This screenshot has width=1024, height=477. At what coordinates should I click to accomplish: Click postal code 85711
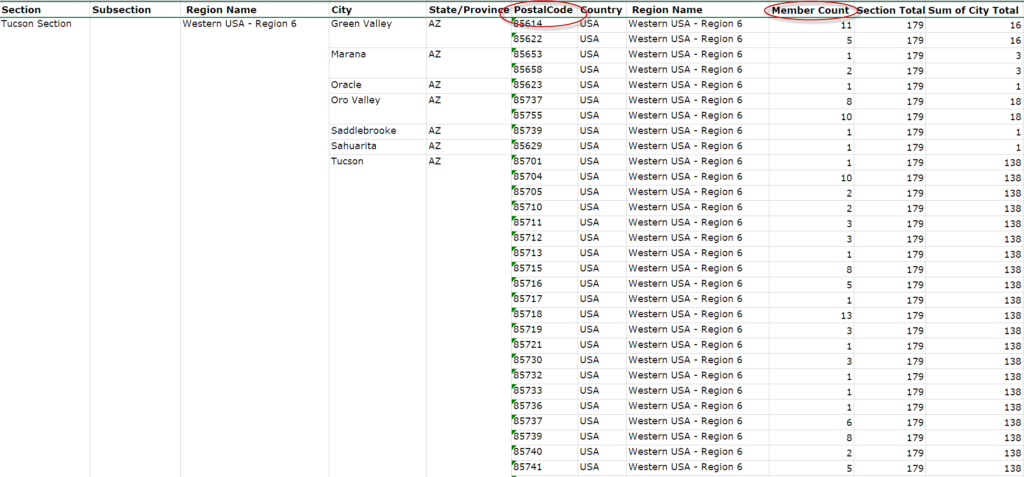point(528,223)
